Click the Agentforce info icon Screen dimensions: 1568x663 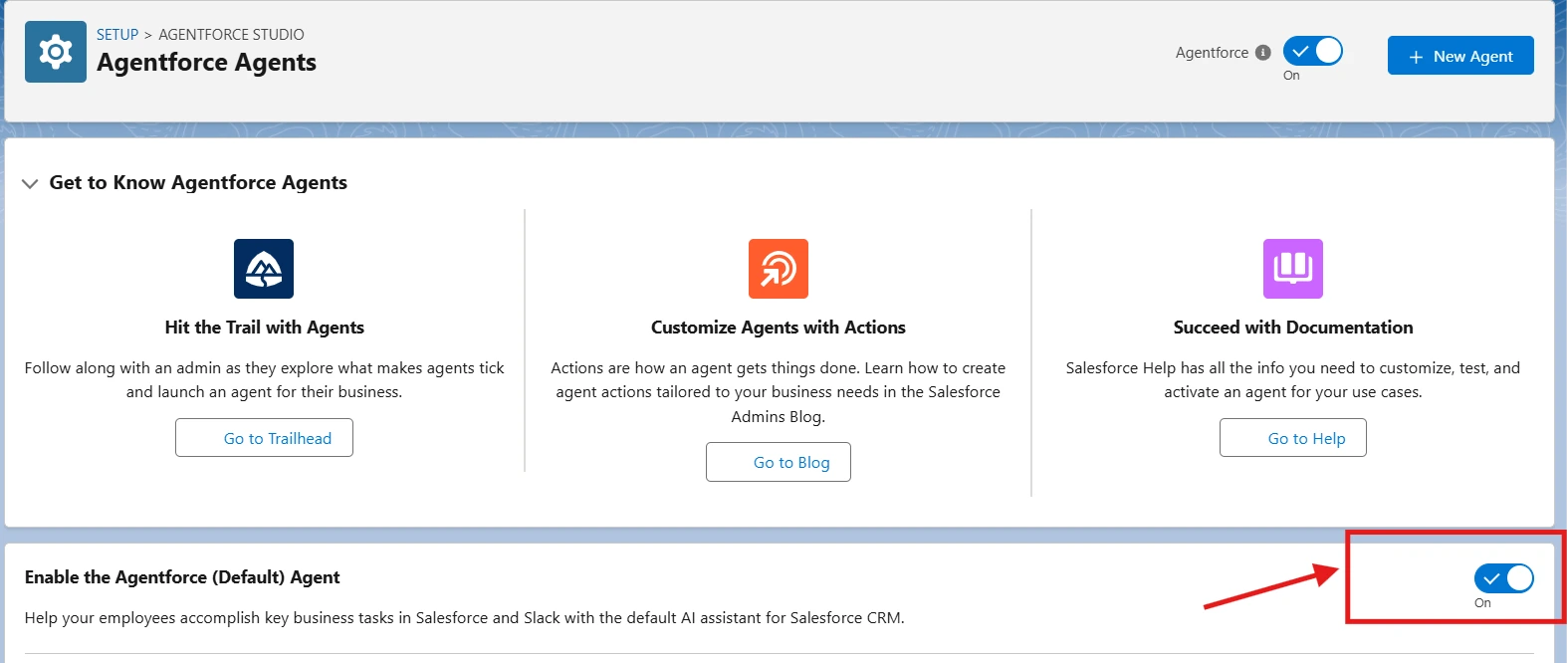1263,53
